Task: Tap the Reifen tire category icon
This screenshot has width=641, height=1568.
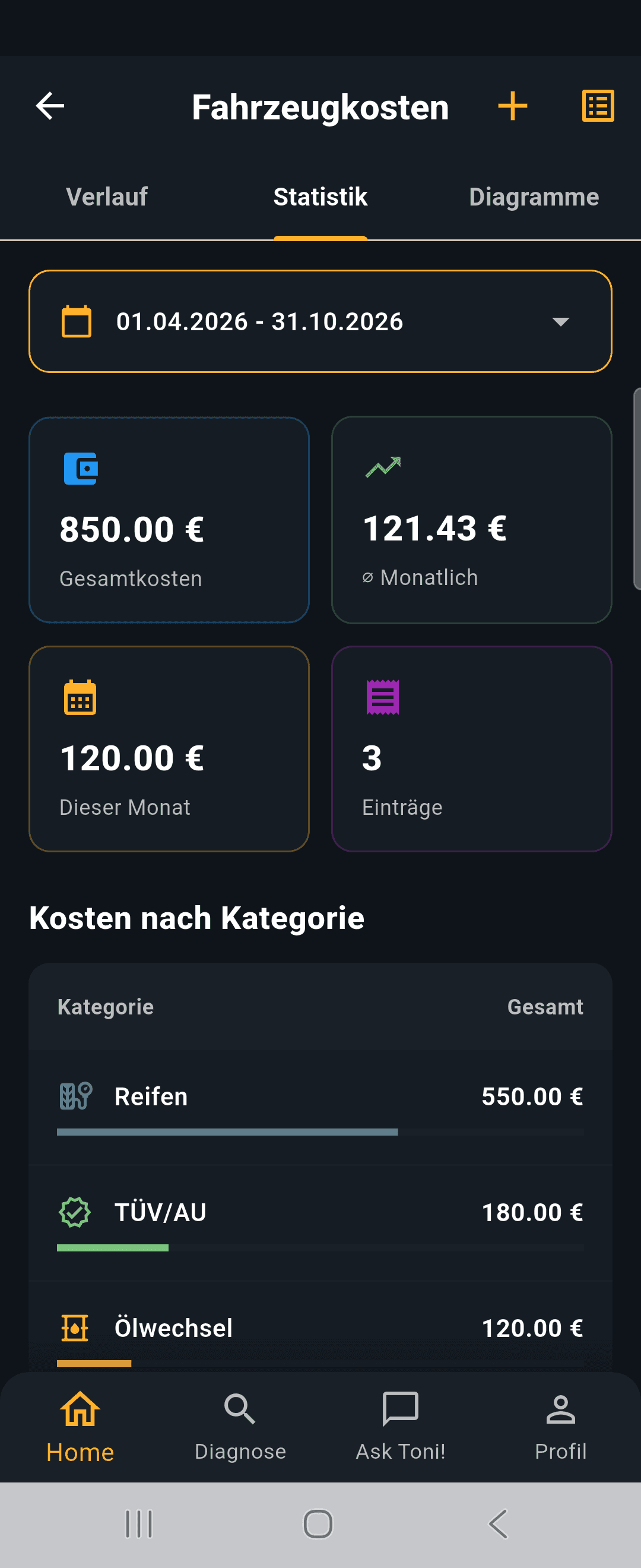Action: 75,1096
